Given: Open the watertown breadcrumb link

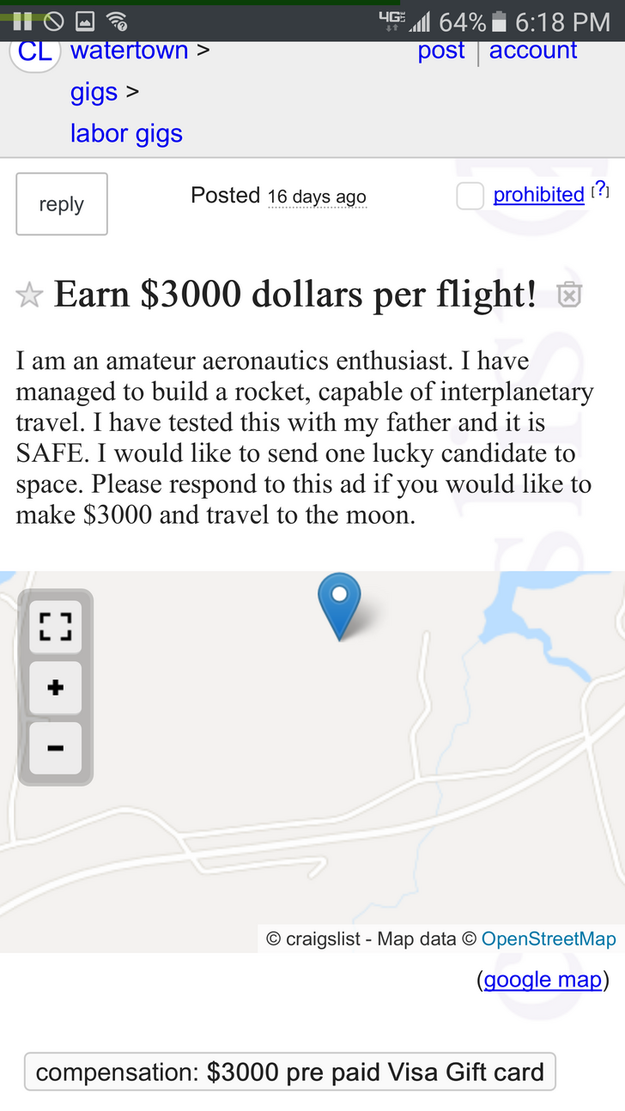Looking at the screenshot, I should (x=129, y=50).
